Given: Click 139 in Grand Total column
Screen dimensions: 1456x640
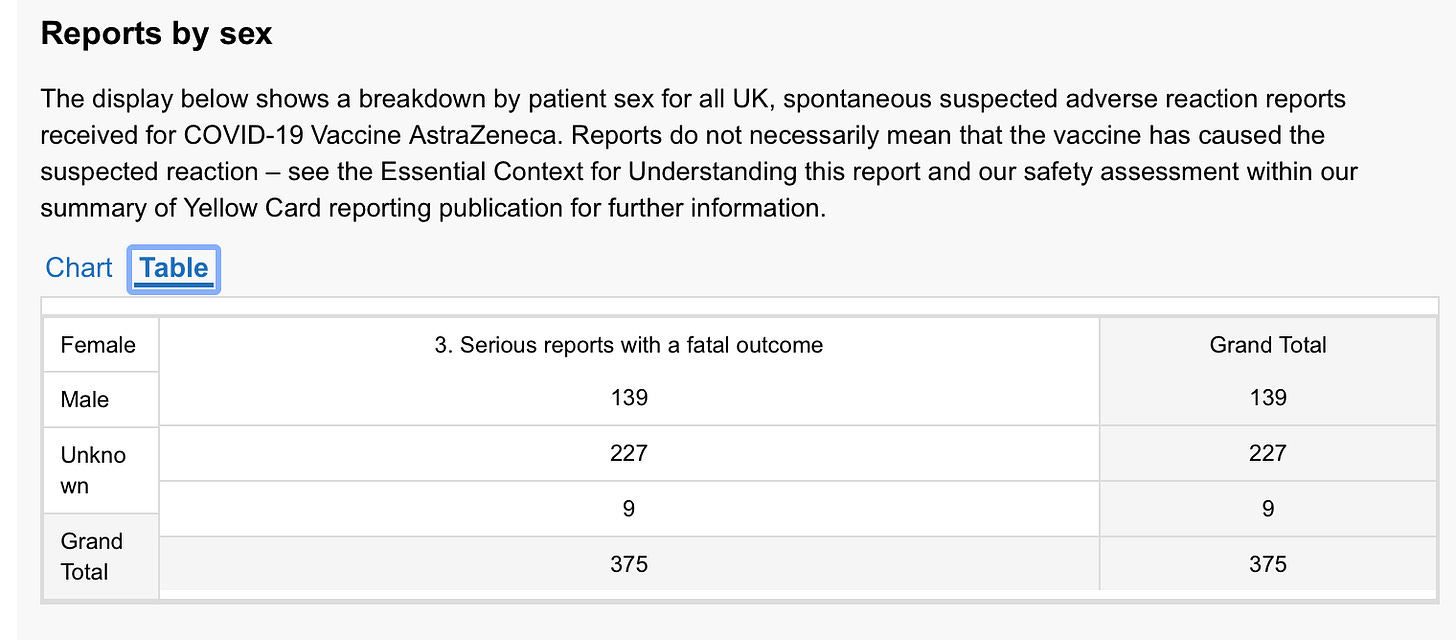Looking at the screenshot, I should [x=1268, y=398].
